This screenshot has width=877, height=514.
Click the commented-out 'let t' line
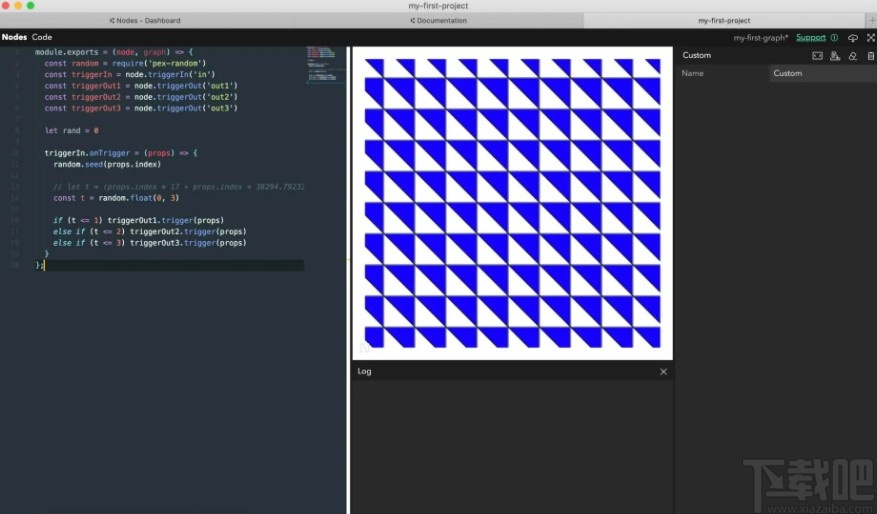(178, 187)
